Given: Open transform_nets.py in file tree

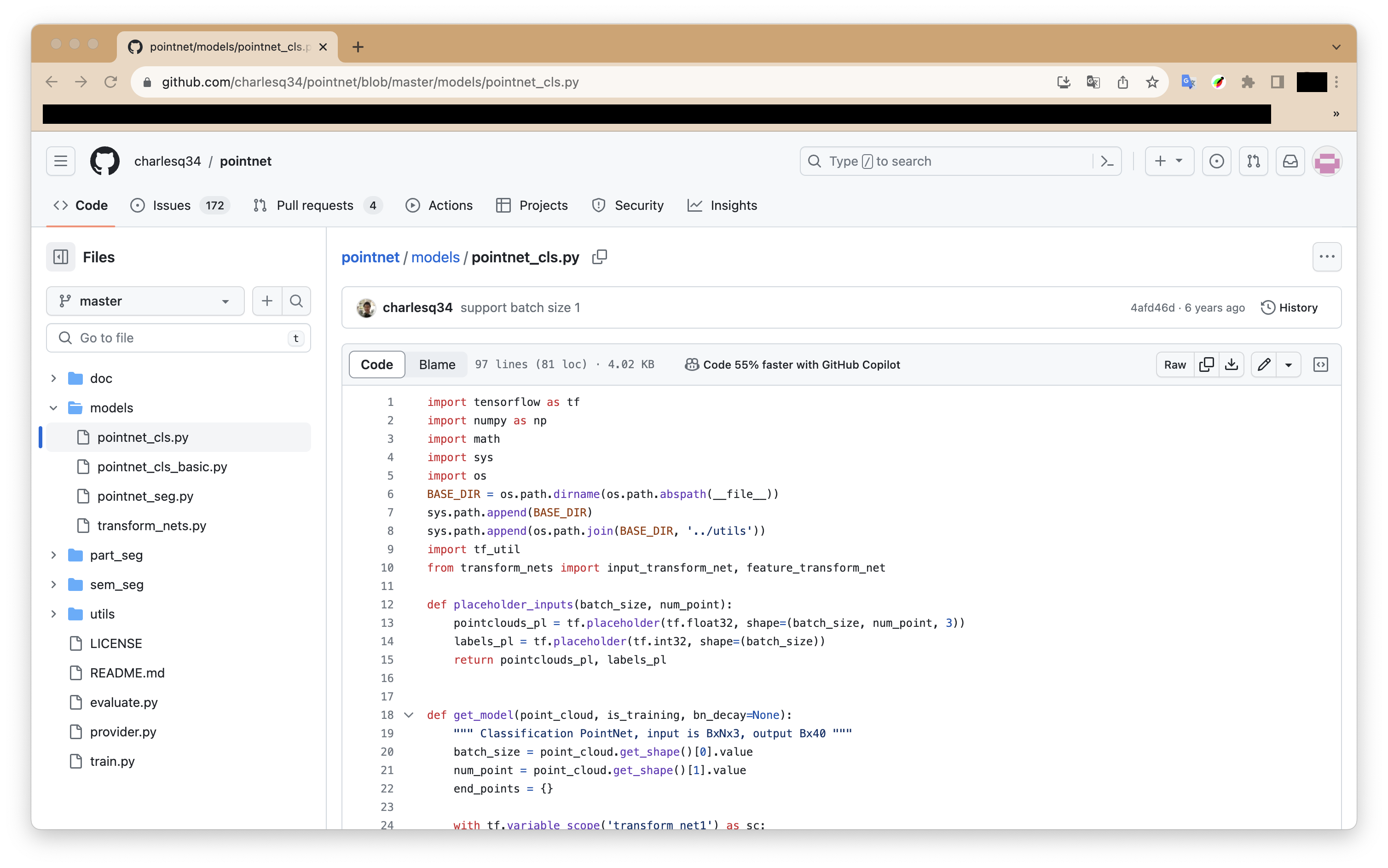Looking at the screenshot, I should (151, 525).
